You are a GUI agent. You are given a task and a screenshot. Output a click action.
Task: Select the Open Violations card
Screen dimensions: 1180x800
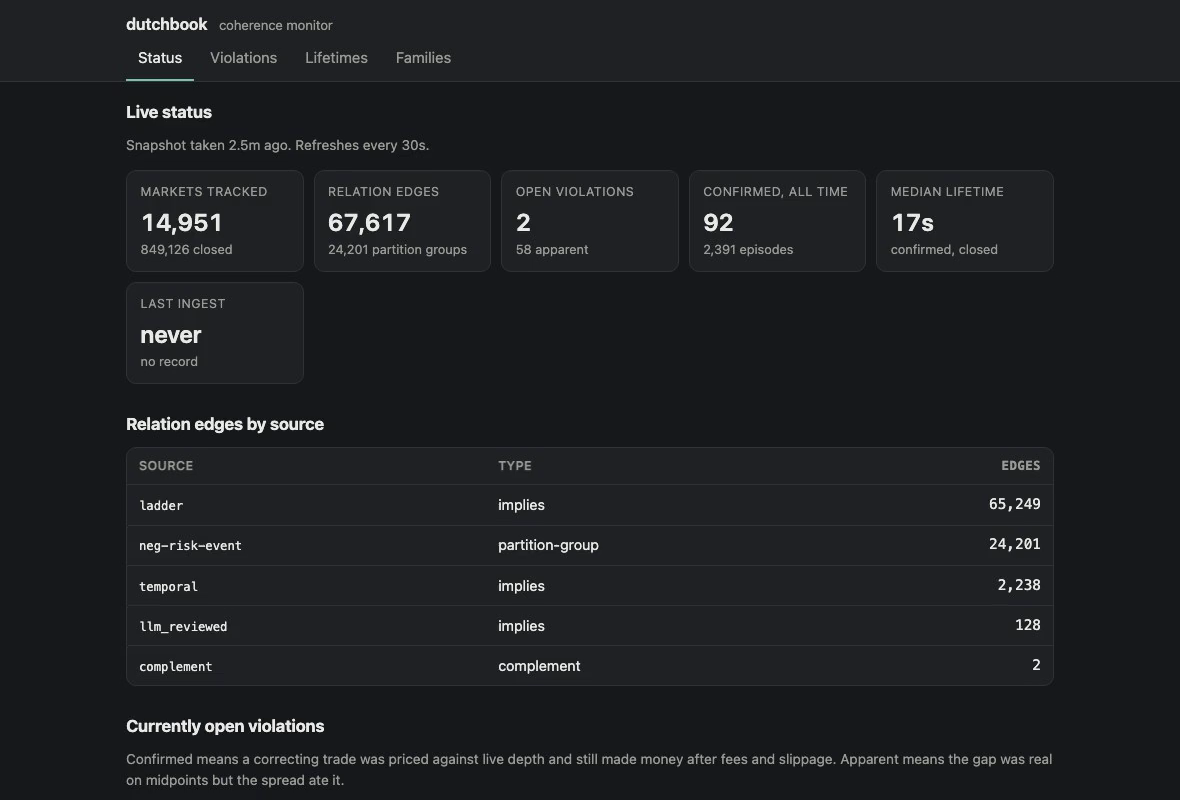tap(589, 221)
